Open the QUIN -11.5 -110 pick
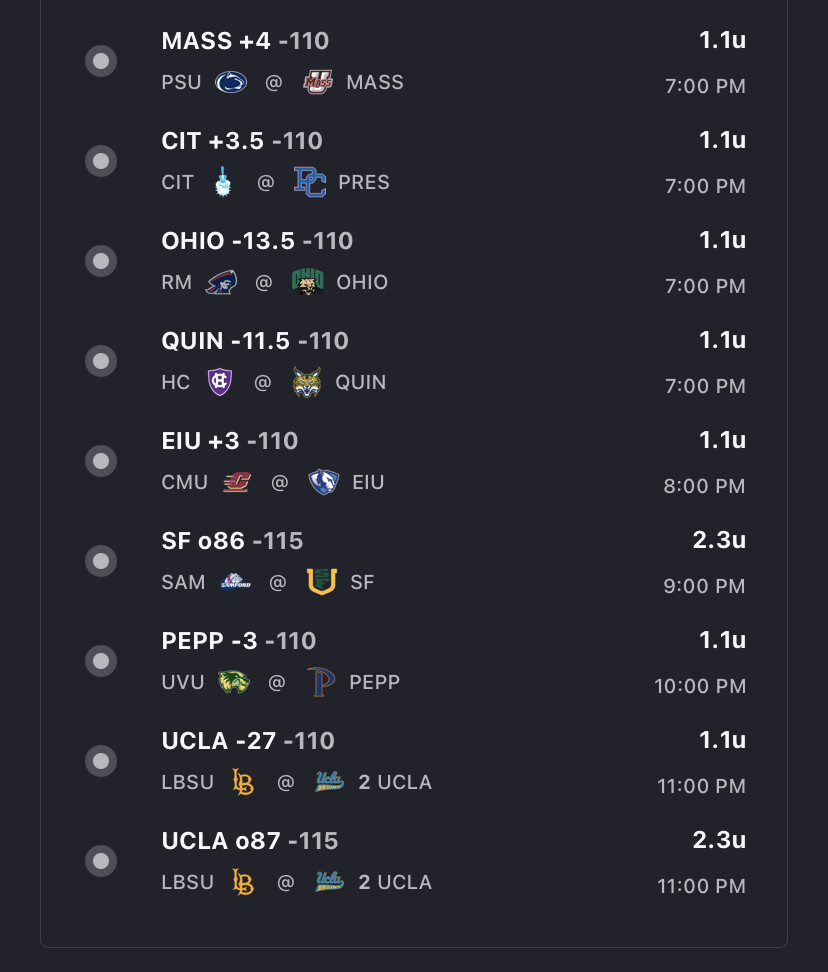The width and height of the screenshot is (828, 972). point(255,341)
